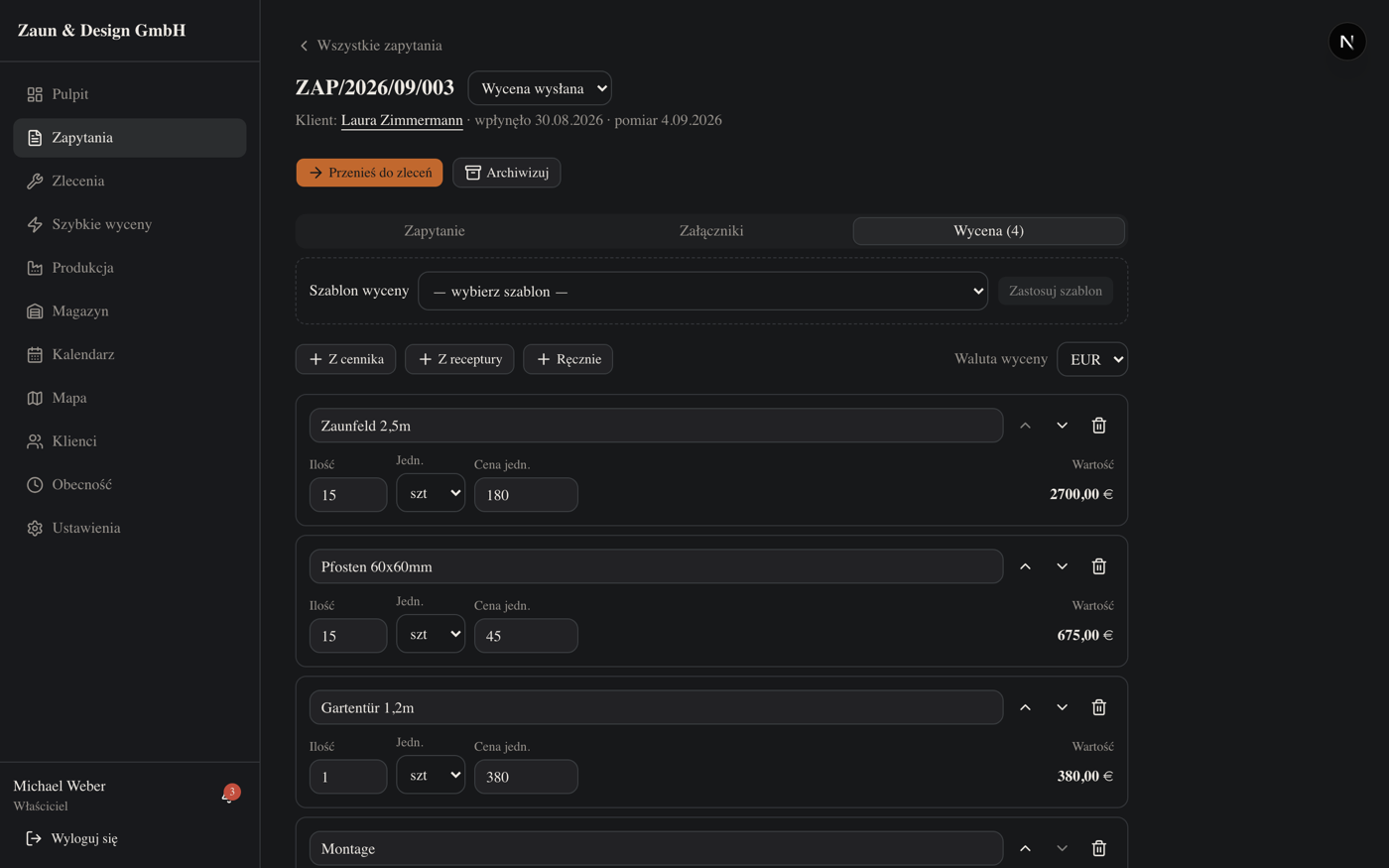This screenshot has height=868, width=1389.
Task: Click the Klienci people icon
Action: [35, 441]
